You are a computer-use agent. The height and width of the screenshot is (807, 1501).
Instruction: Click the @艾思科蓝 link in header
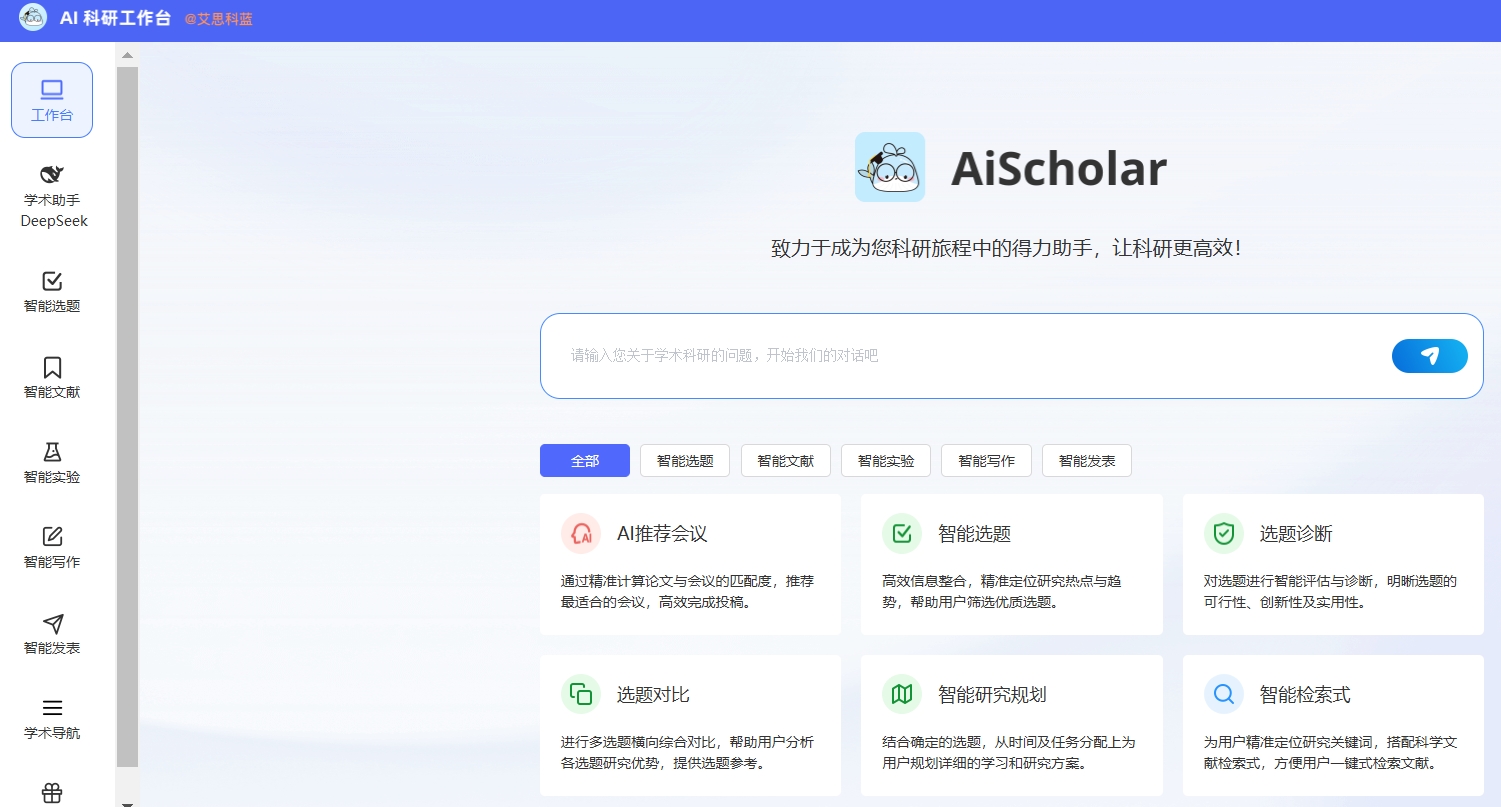tap(218, 19)
